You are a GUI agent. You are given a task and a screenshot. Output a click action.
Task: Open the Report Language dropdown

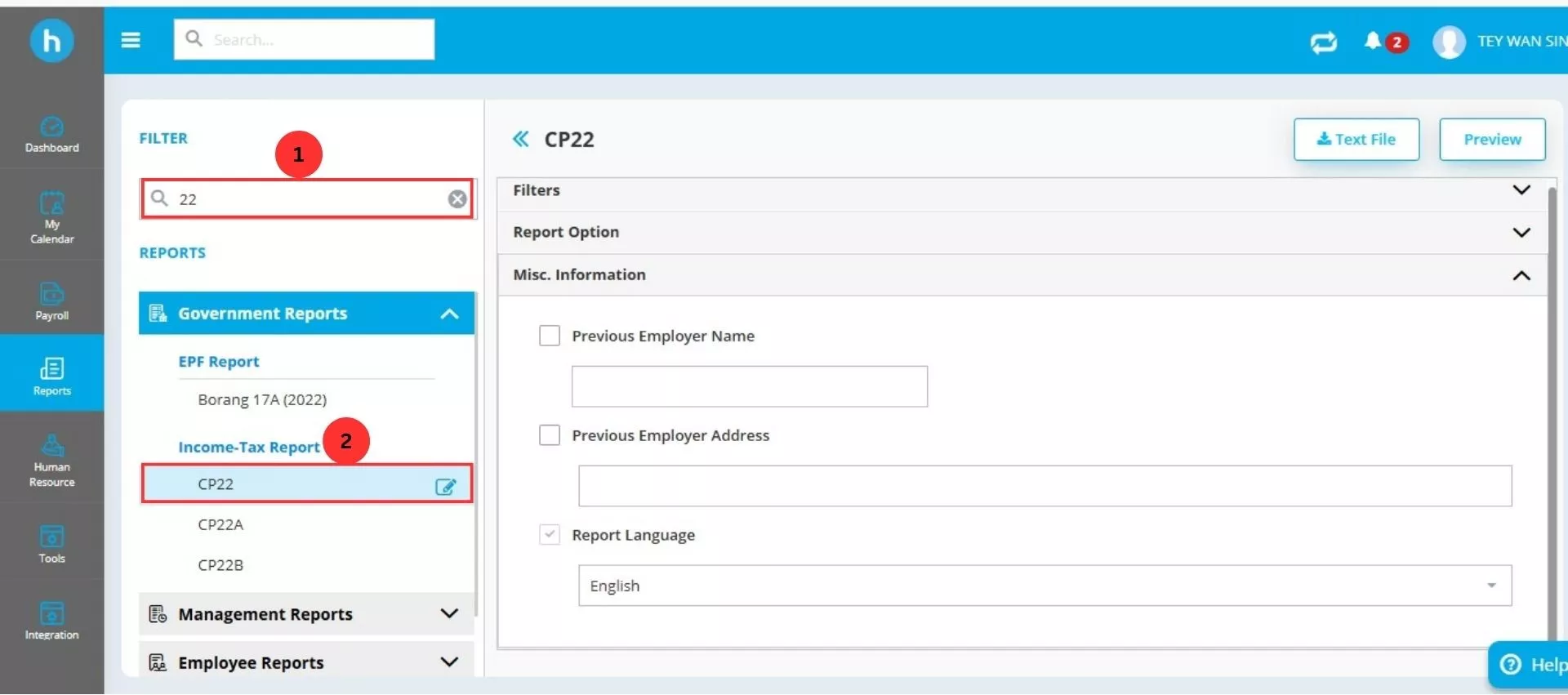1045,586
